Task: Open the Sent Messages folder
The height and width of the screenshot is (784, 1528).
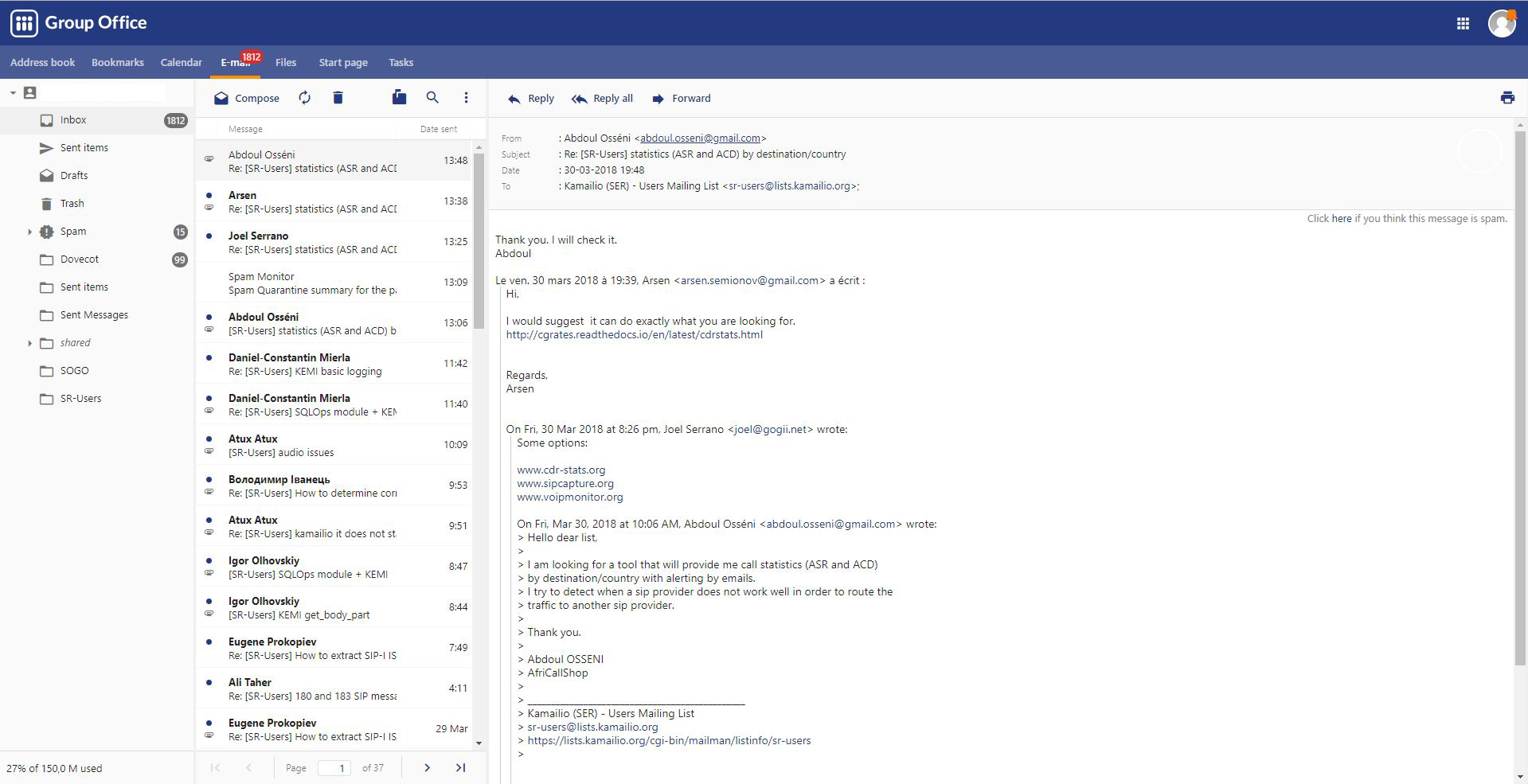Action: pos(96,315)
